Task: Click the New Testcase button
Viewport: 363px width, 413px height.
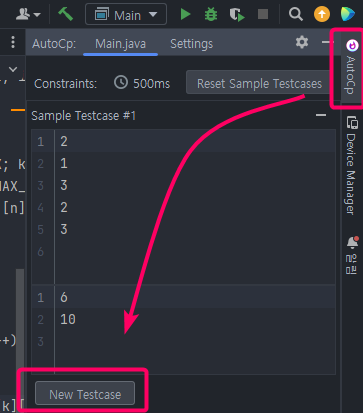Action: [x=85, y=394]
